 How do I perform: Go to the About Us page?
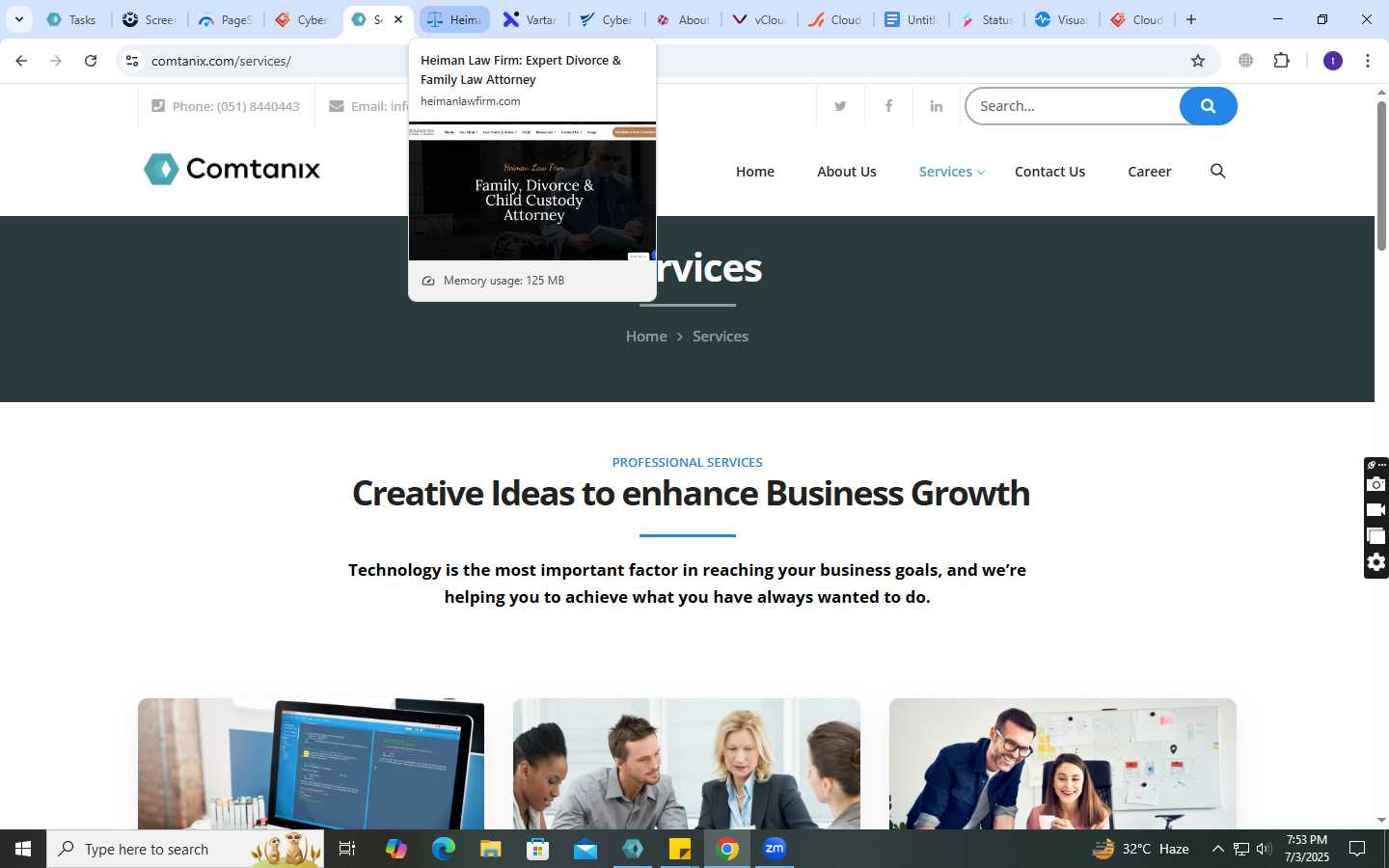(x=847, y=172)
